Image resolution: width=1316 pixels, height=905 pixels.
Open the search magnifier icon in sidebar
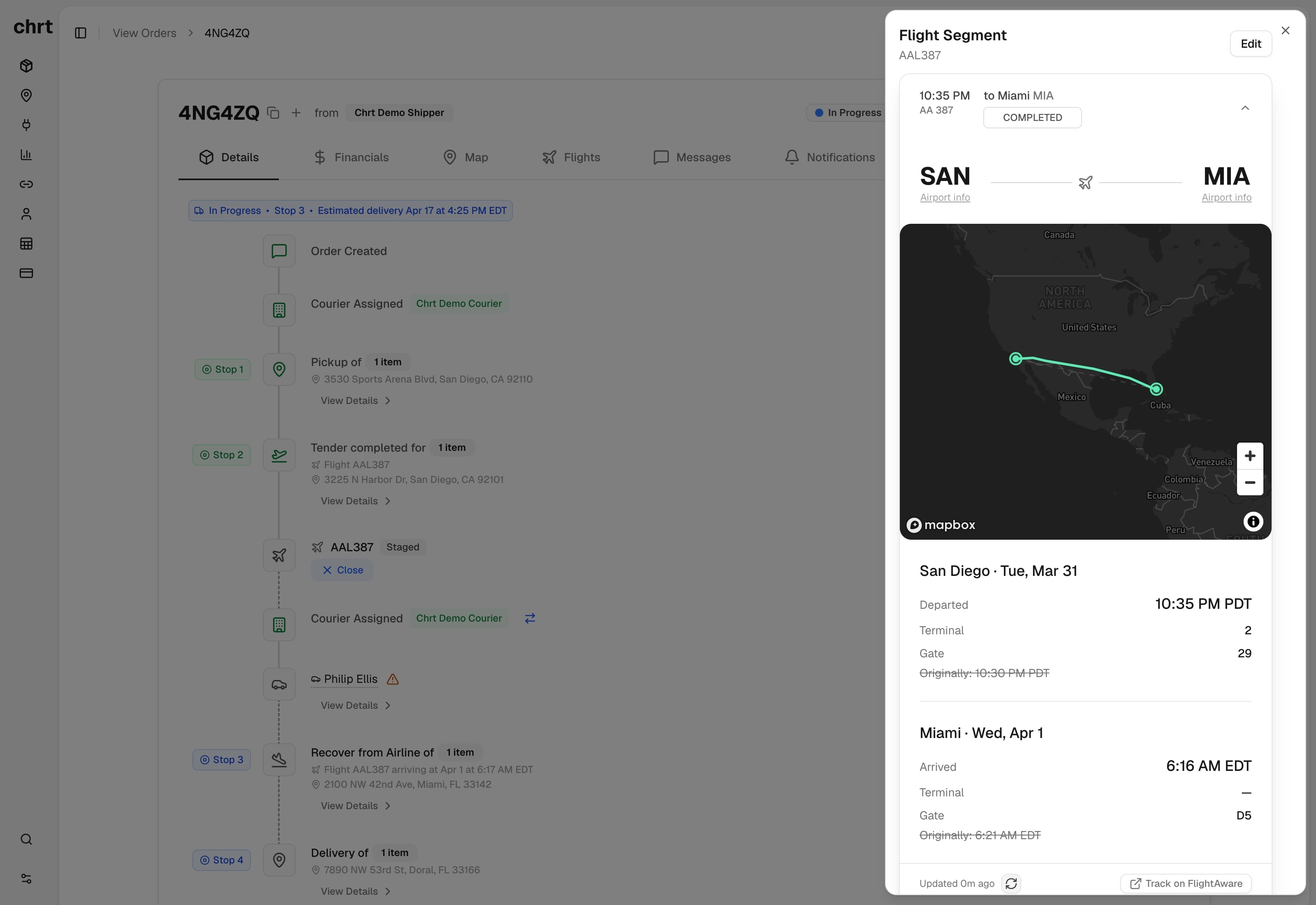click(26, 839)
